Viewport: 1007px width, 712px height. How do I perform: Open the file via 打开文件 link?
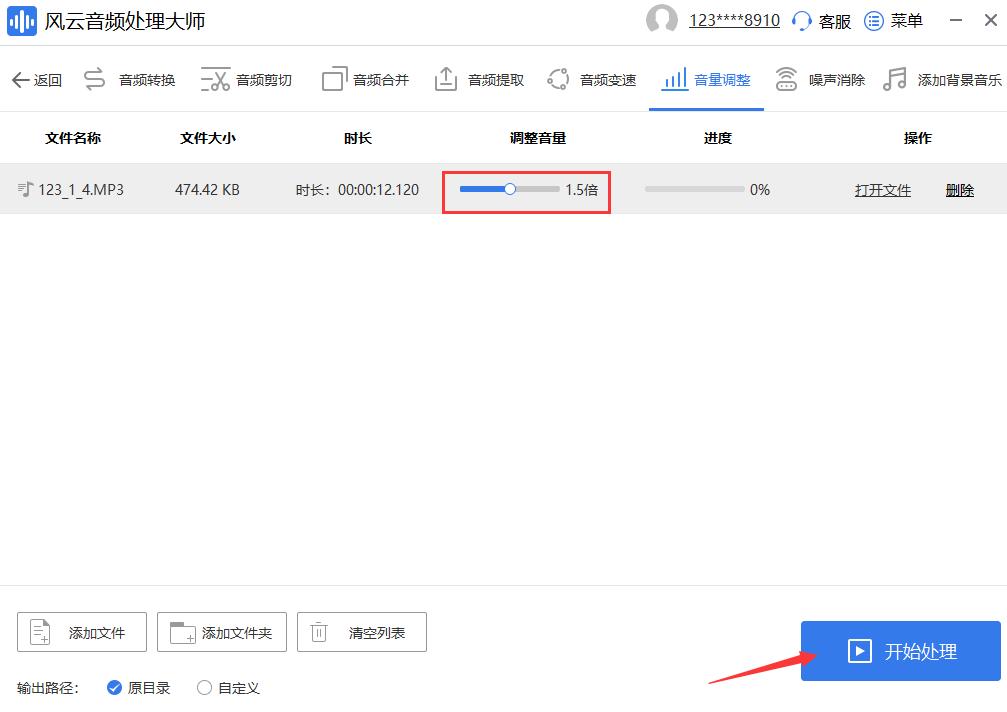point(882,189)
